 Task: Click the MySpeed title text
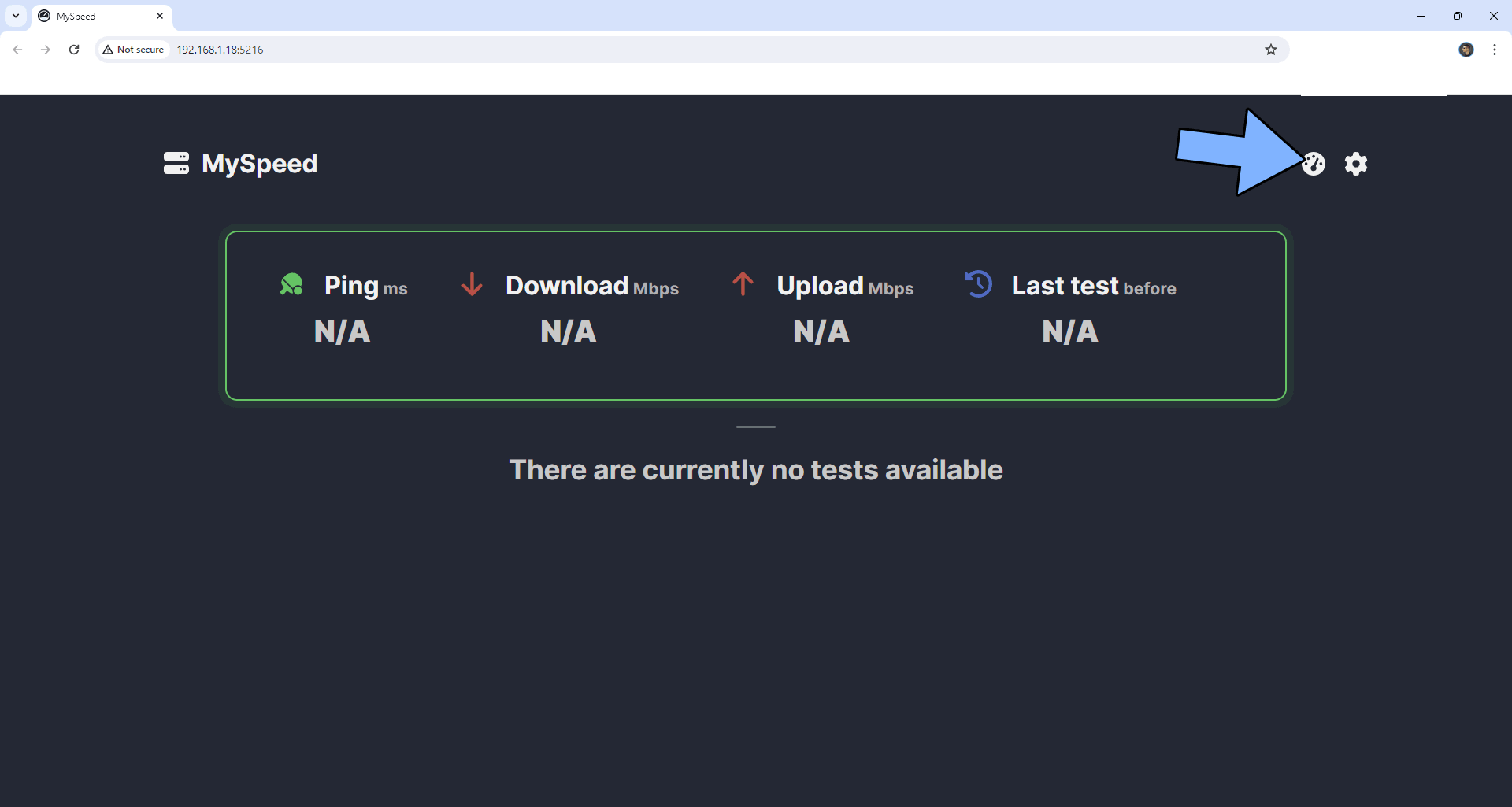[x=260, y=164]
